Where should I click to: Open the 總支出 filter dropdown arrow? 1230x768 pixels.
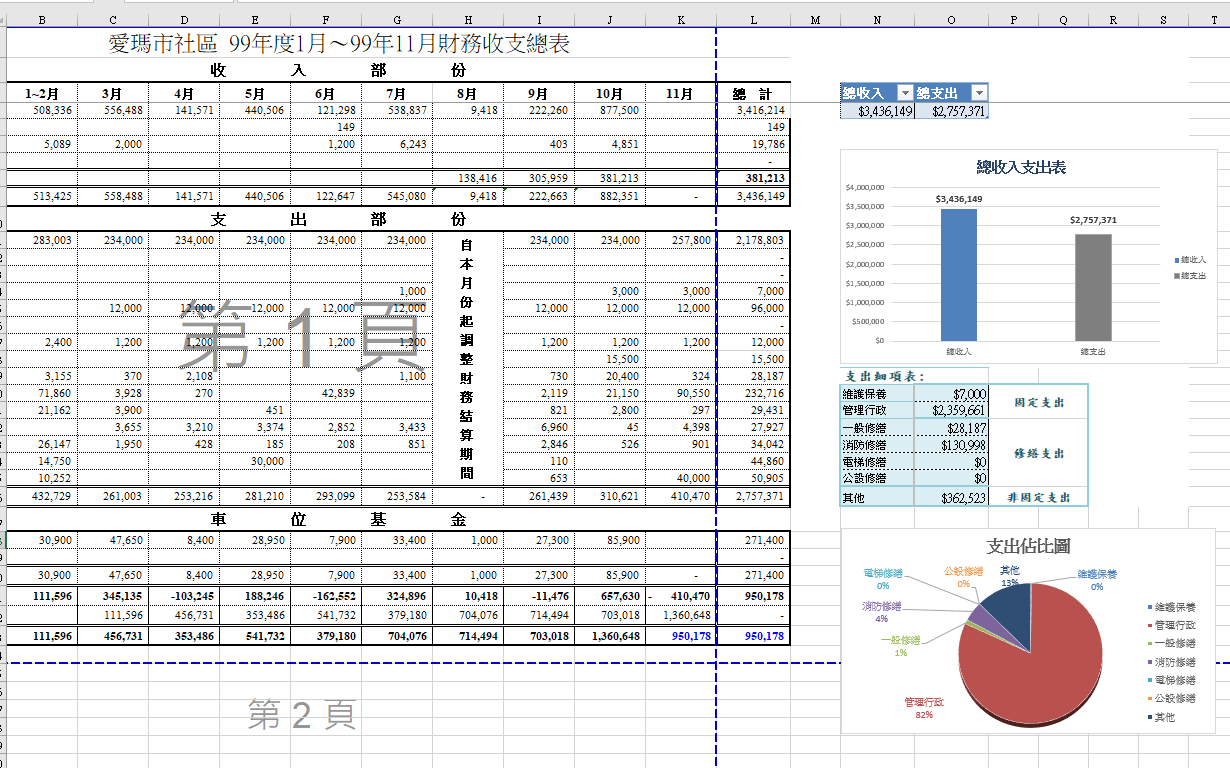(x=979, y=93)
